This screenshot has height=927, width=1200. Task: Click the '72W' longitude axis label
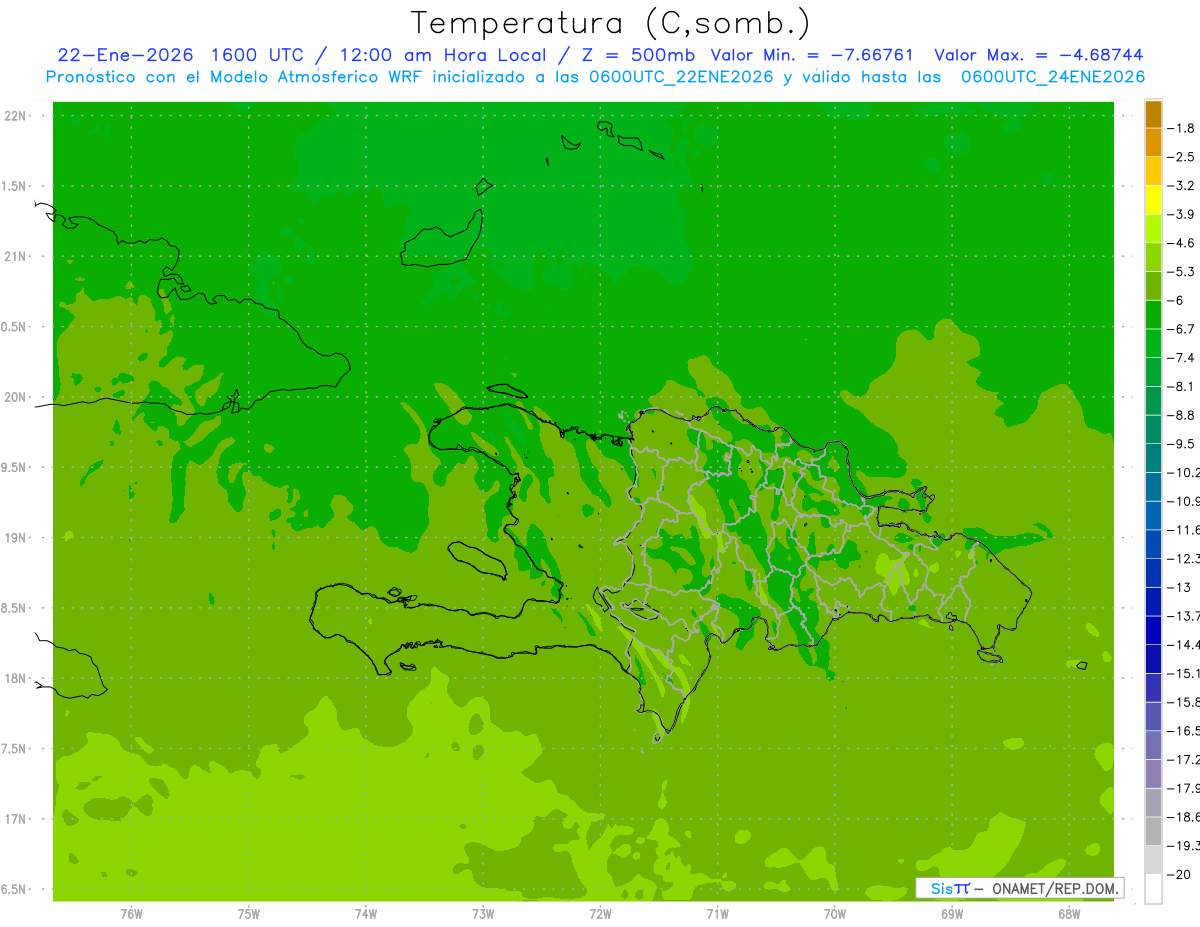pyautogui.click(x=600, y=914)
